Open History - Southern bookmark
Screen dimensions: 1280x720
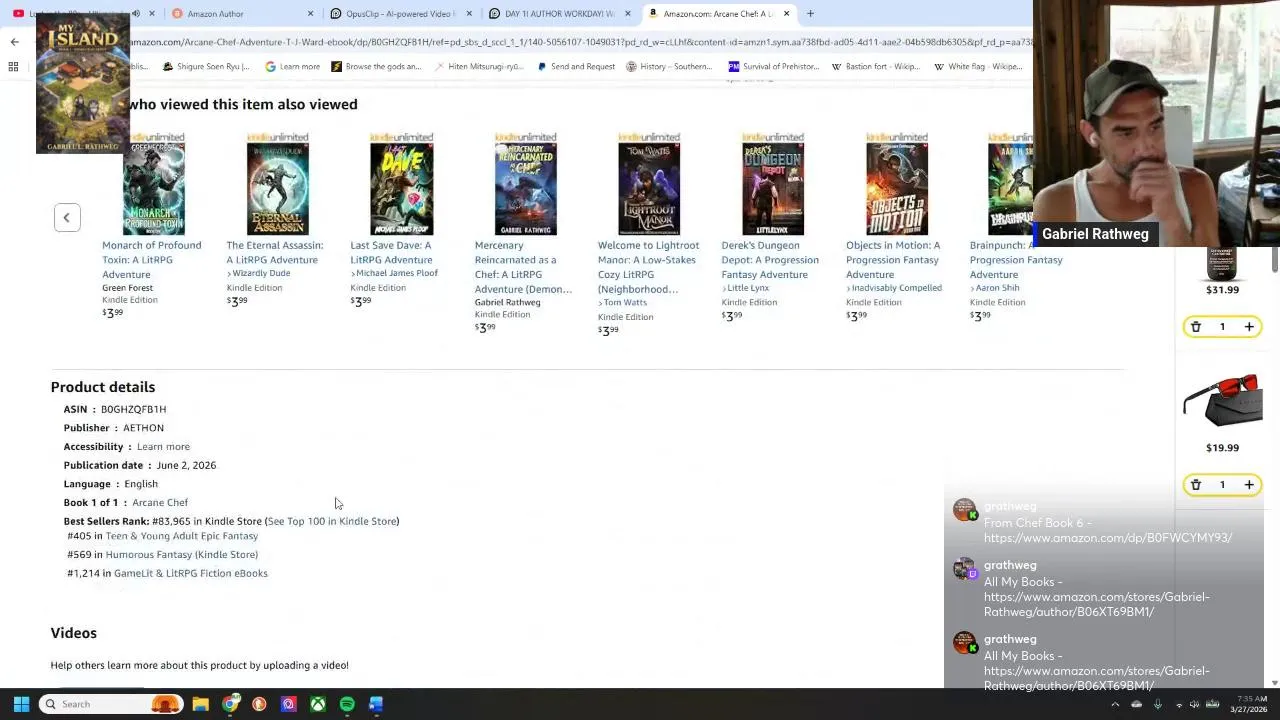coord(669,66)
